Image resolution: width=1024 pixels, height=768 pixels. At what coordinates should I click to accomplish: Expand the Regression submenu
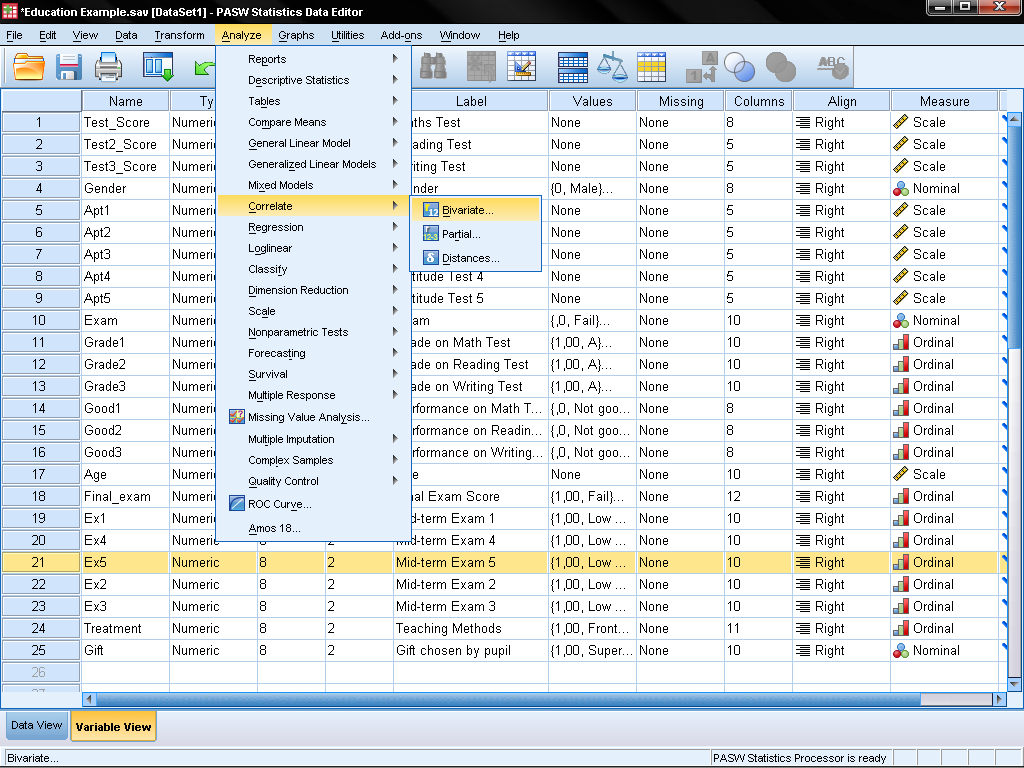click(x=276, y=227)
